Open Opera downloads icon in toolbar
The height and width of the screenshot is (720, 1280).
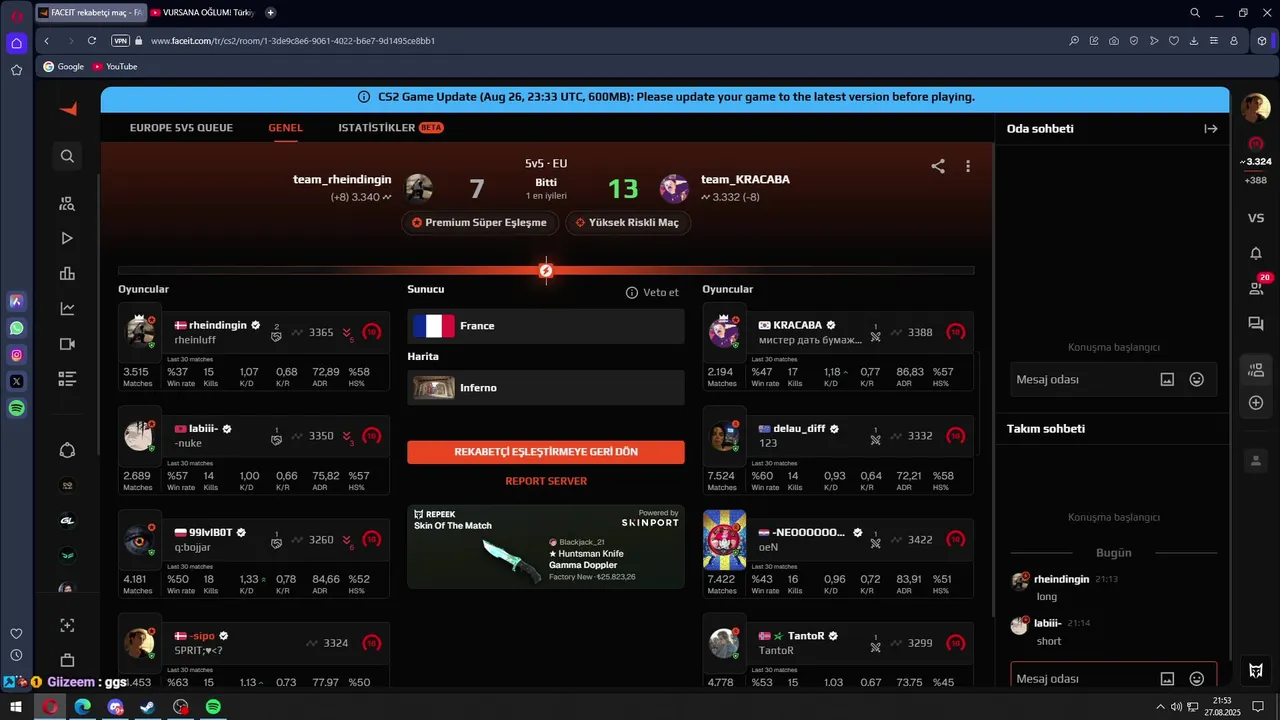(x=1194, y=41)
